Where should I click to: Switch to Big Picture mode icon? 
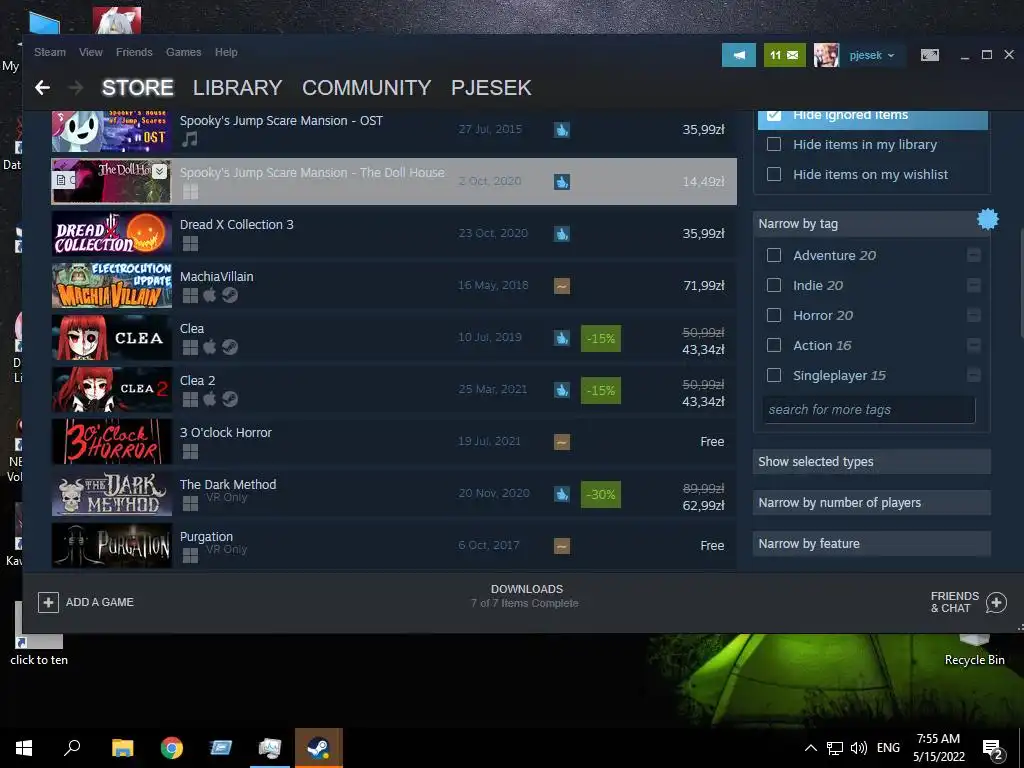pos(930,56)
